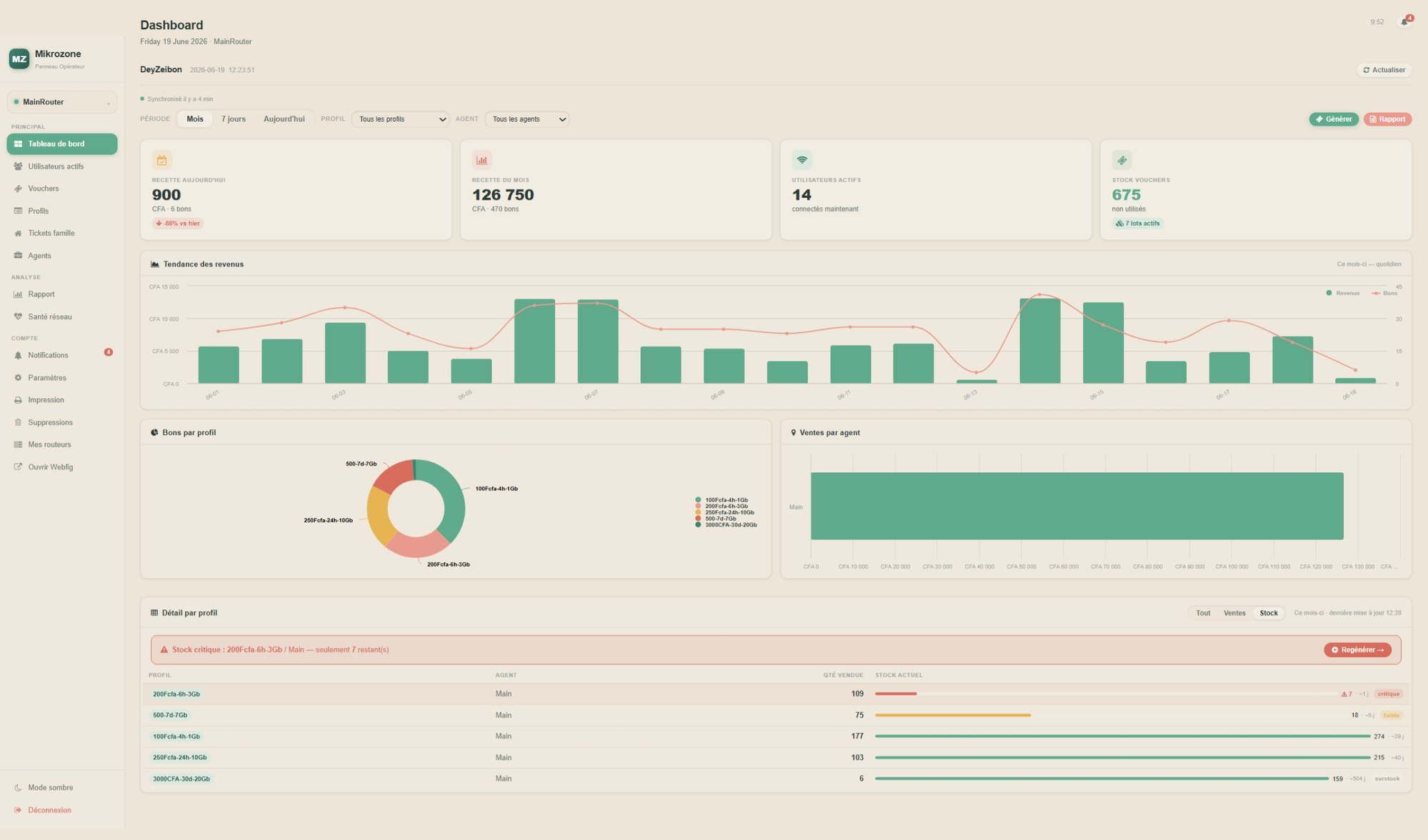
Task: Click the Santé réseau heartbeat icon
Action: point(18,316)
